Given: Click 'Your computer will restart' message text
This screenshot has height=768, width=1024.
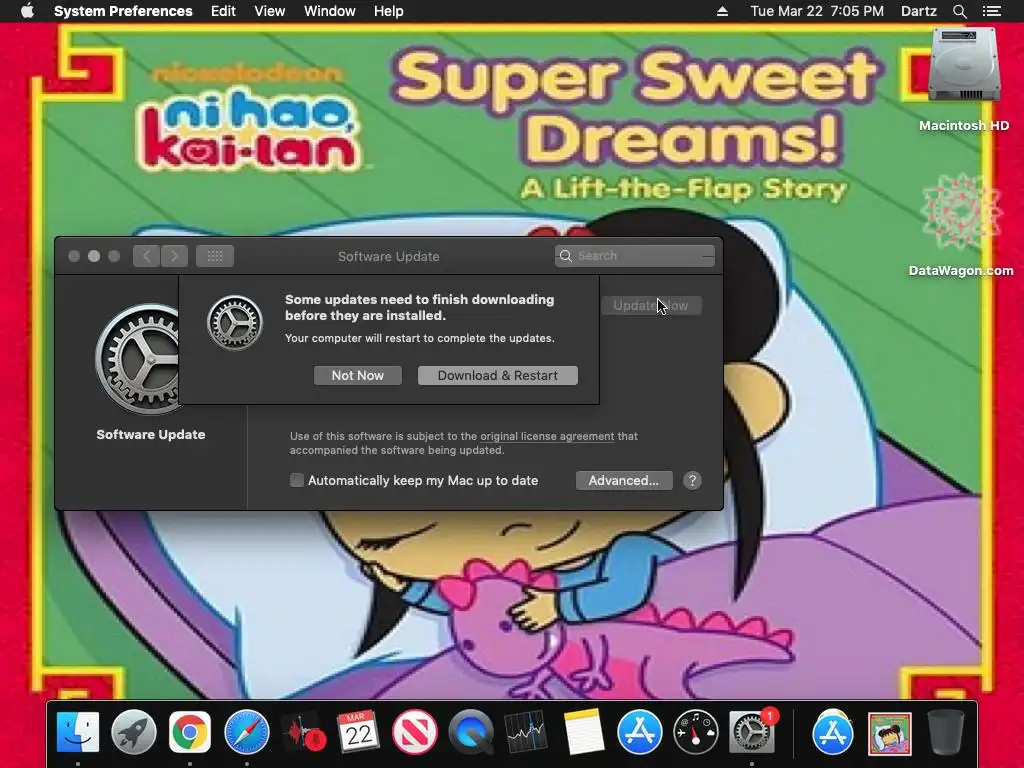Looking at the screenshot, I should (x=420, y=338).
